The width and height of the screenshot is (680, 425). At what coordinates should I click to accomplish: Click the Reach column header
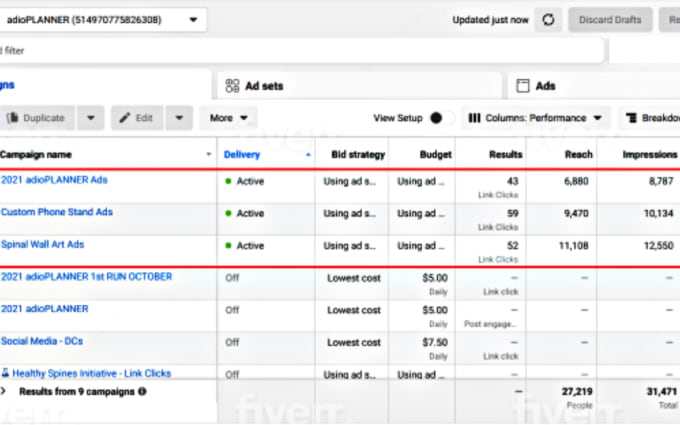coord(579,155)
